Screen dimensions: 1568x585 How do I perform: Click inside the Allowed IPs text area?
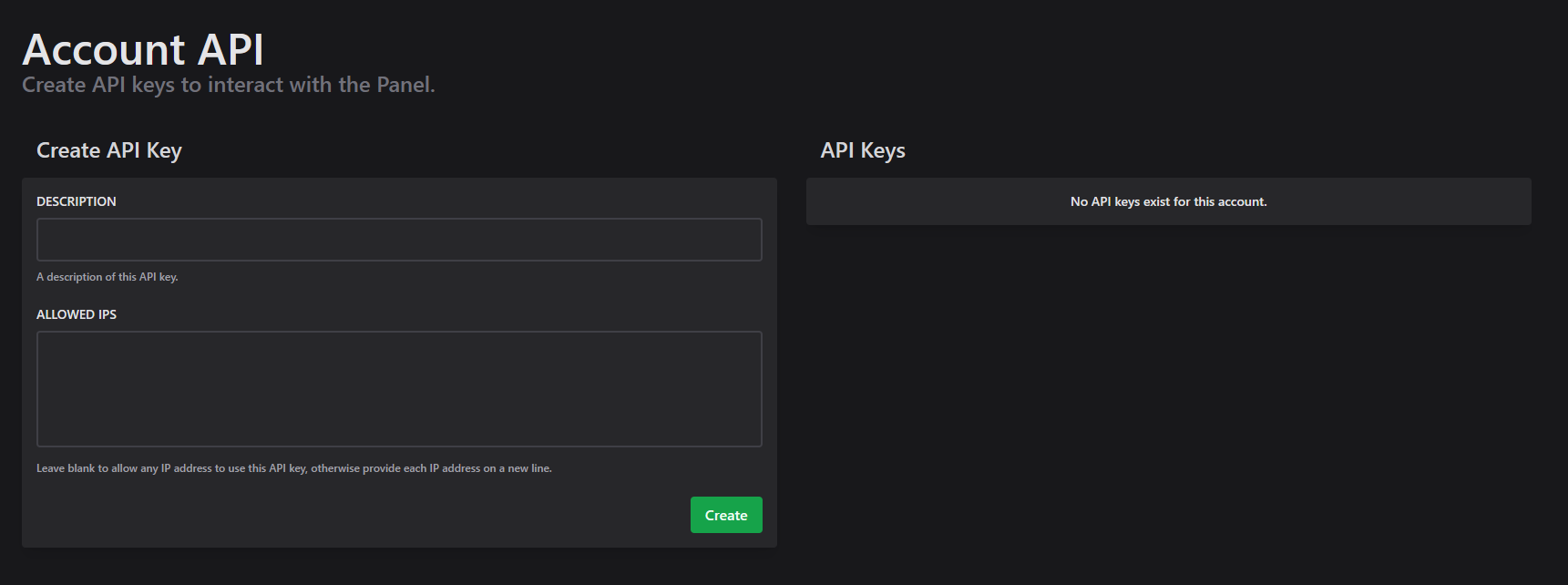pos(399,389)
